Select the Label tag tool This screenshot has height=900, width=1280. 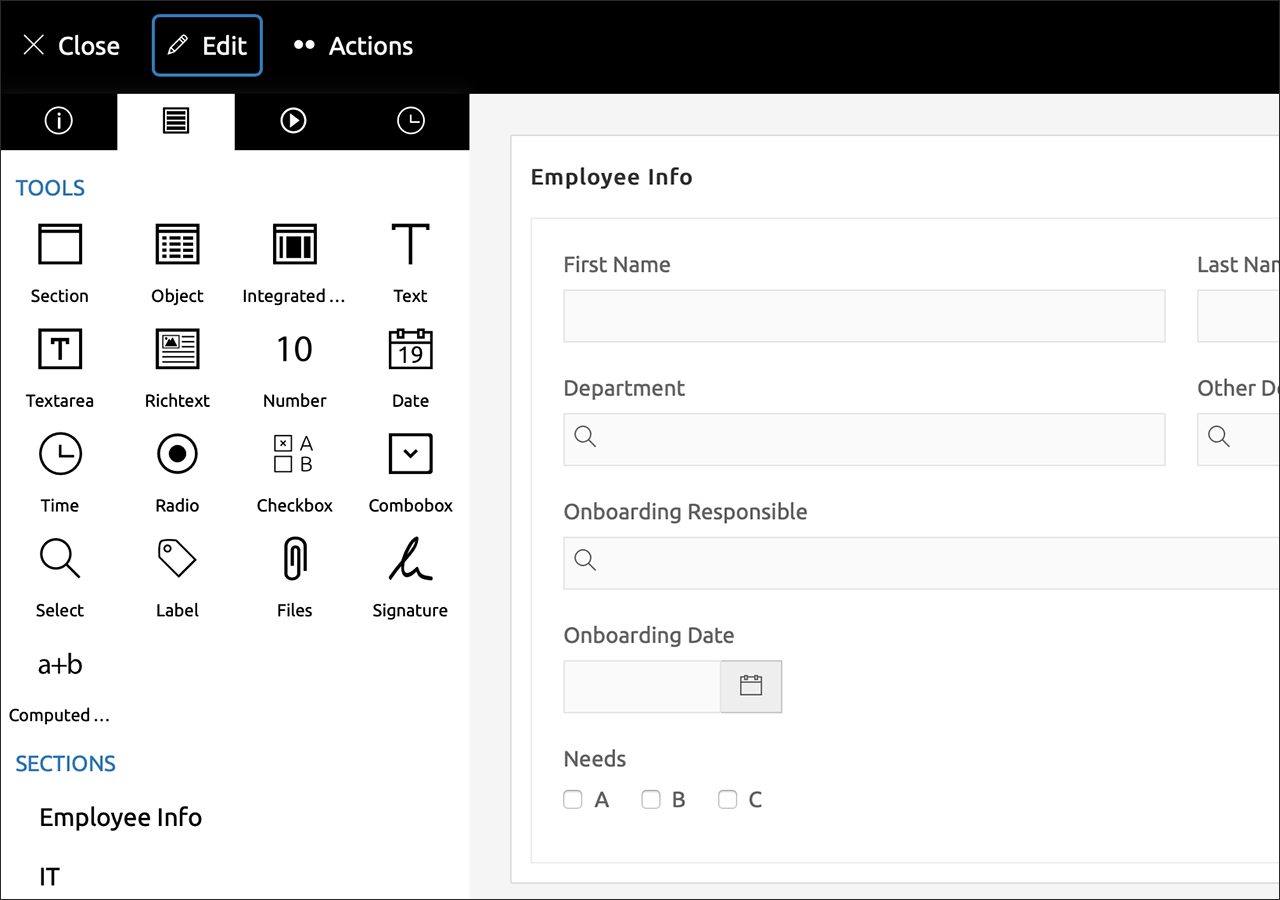(x=177, y=559)
